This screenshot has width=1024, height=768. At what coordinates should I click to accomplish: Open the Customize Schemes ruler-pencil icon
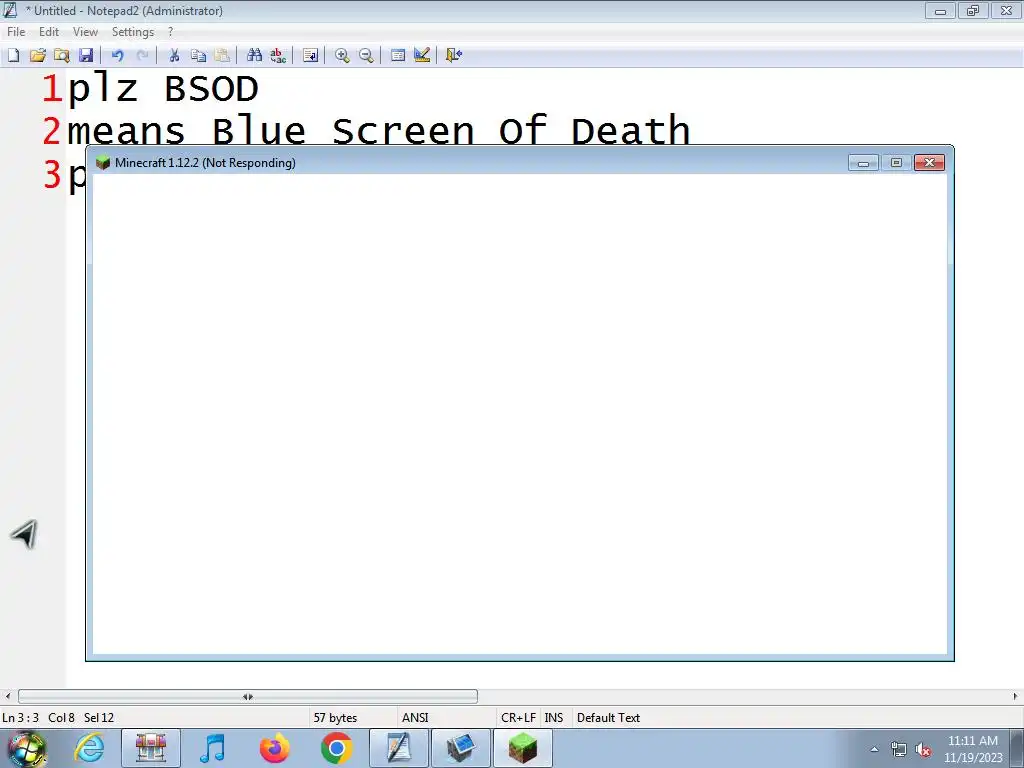click(x=422, y=56)
